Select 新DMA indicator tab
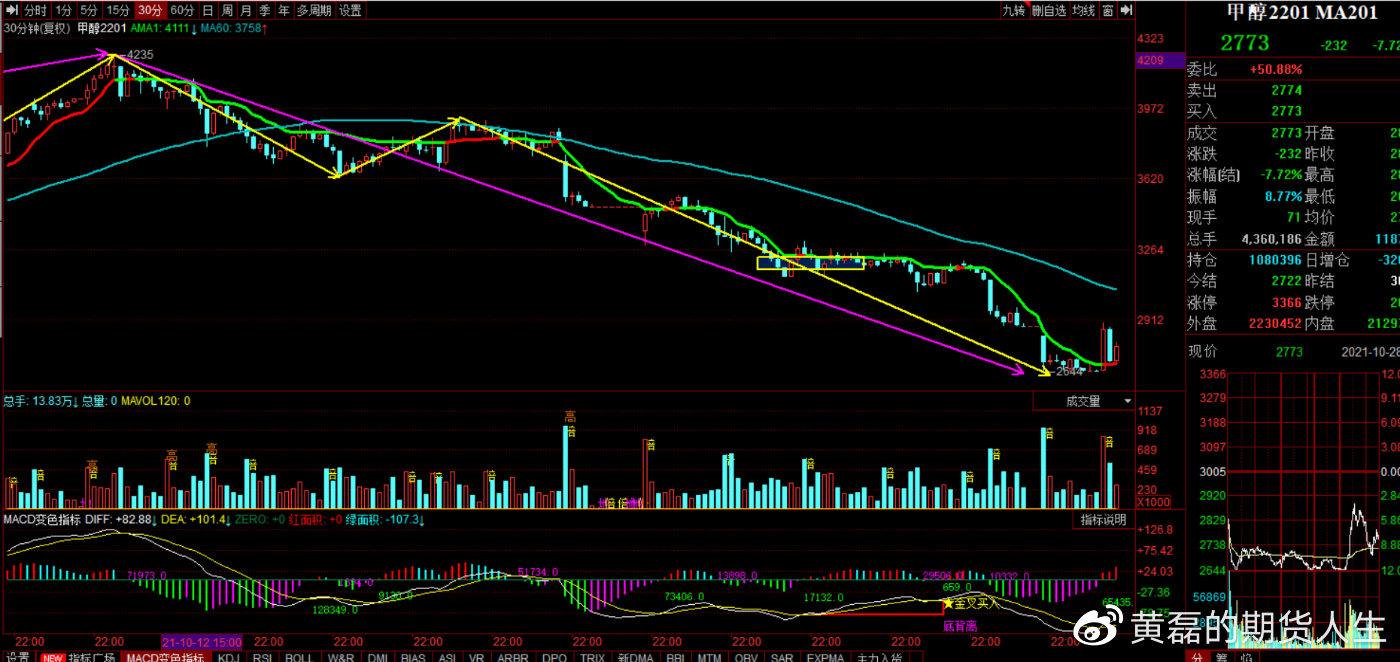This screenshot has height=662, width=1400. pos(635,657)
